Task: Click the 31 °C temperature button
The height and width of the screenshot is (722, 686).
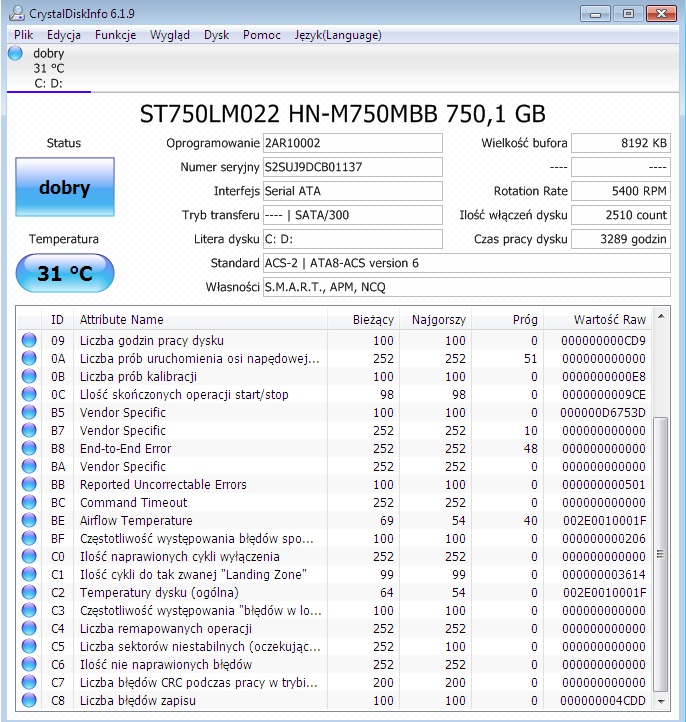Action: coord(65,273)
